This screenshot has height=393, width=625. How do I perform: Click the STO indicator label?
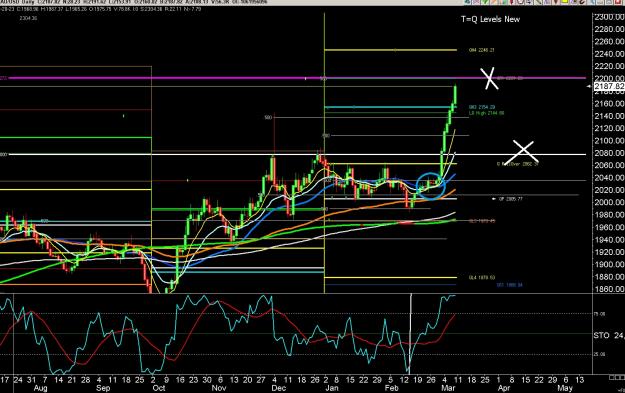[601, 336]
